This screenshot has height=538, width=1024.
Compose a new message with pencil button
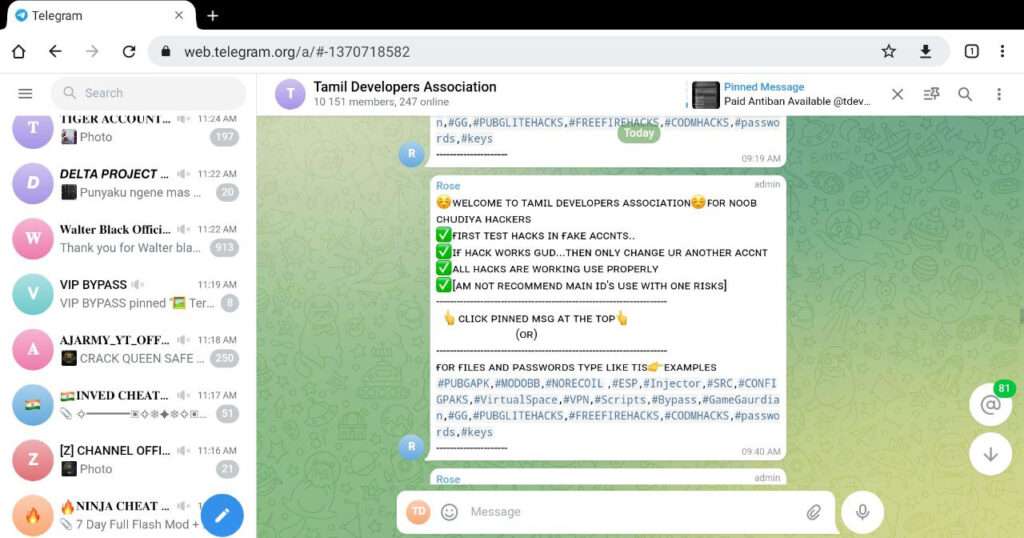click(x=222, y=515)
